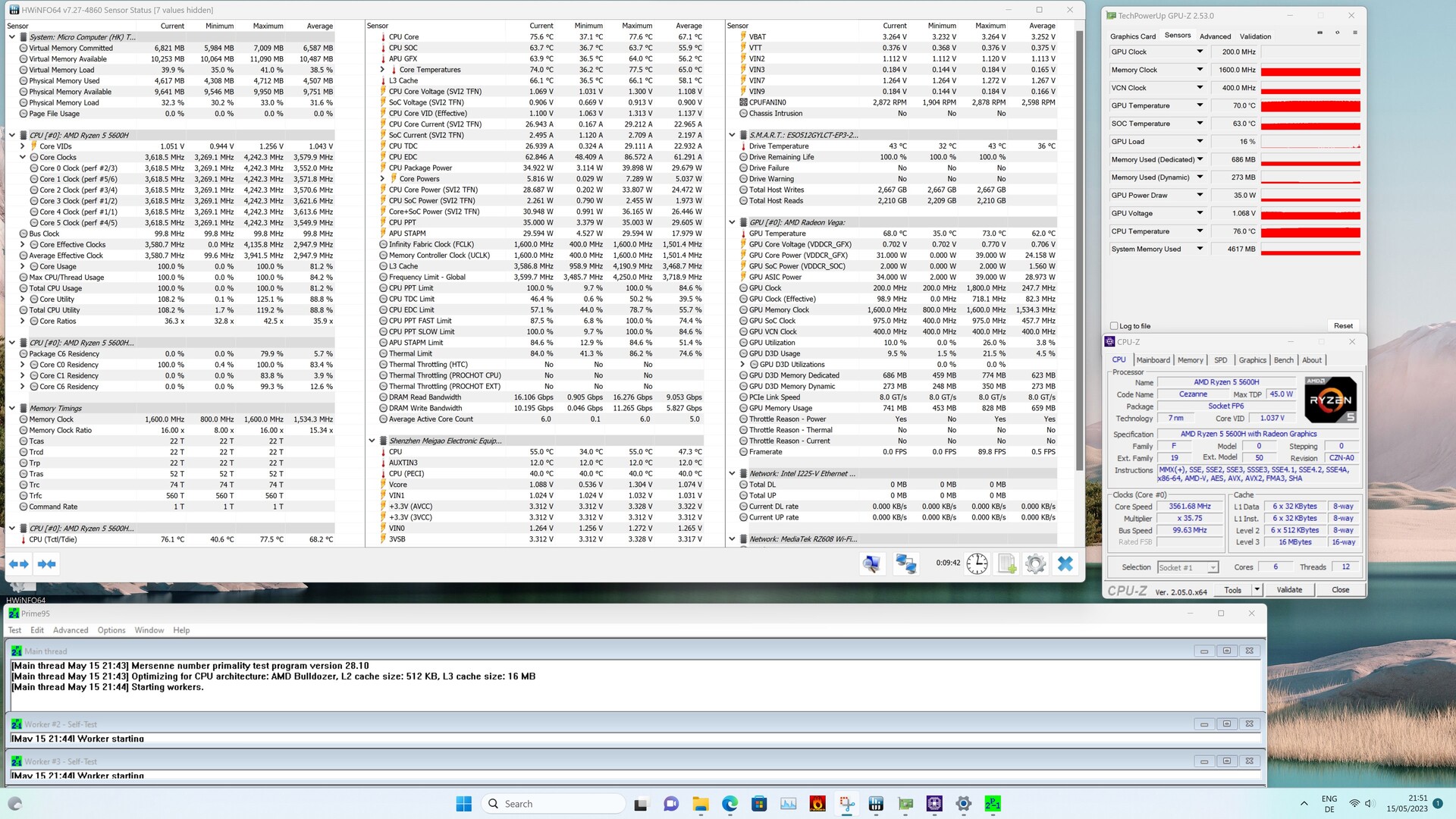Click Reset button in GPU-Z

coord(1343,326)
